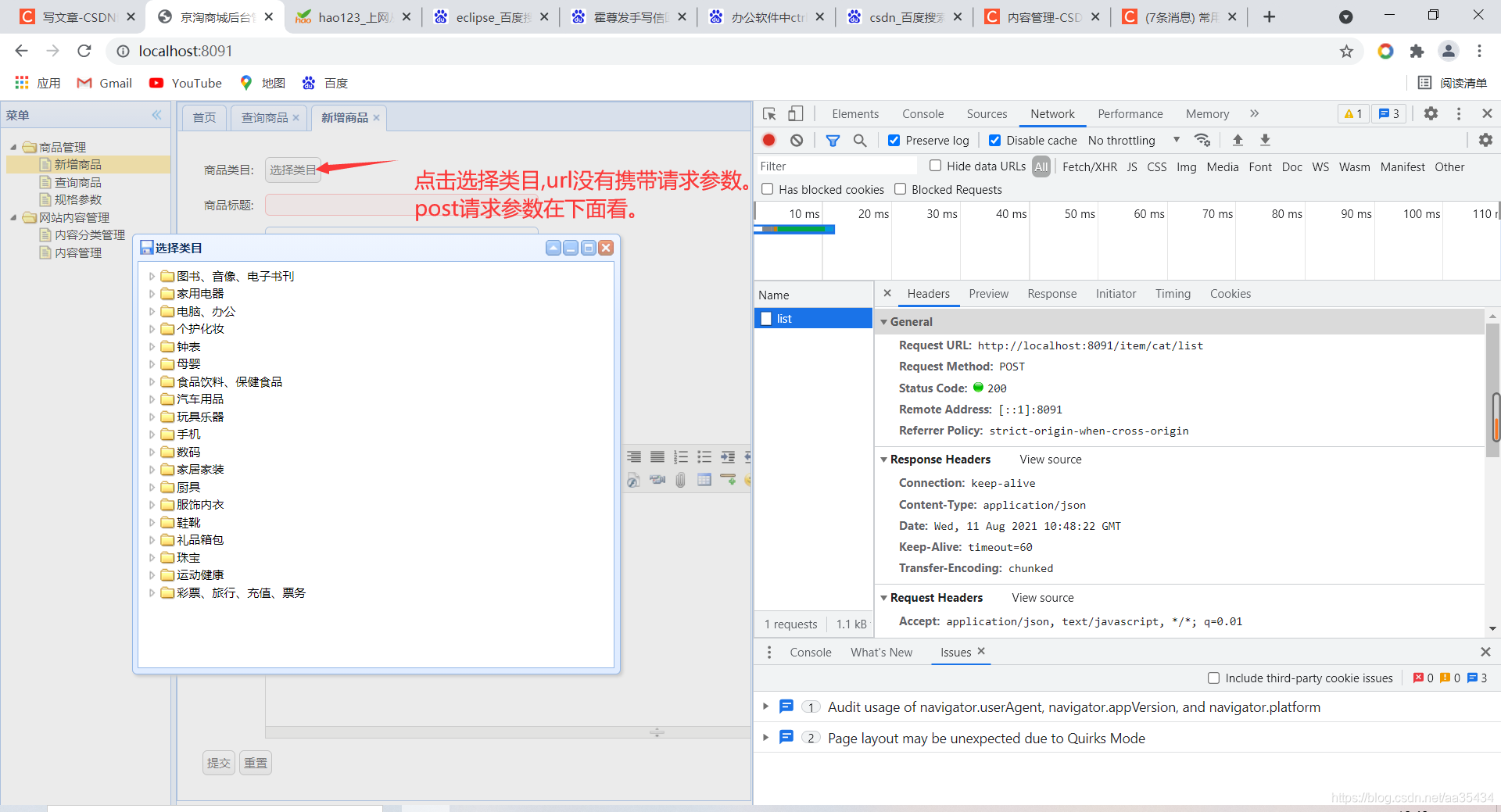Select the DevTools inspect element tool
The width and height of the screenshot is (1501, 812).
click(769, 114)
